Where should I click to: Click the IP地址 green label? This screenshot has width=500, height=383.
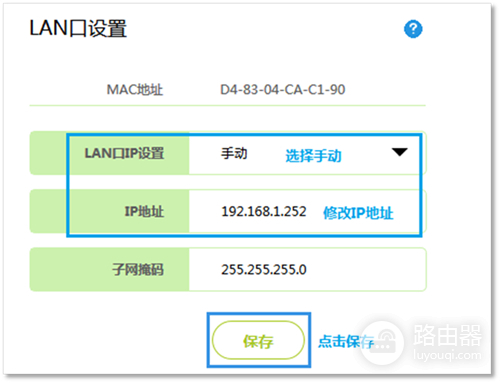click(144, 211)
